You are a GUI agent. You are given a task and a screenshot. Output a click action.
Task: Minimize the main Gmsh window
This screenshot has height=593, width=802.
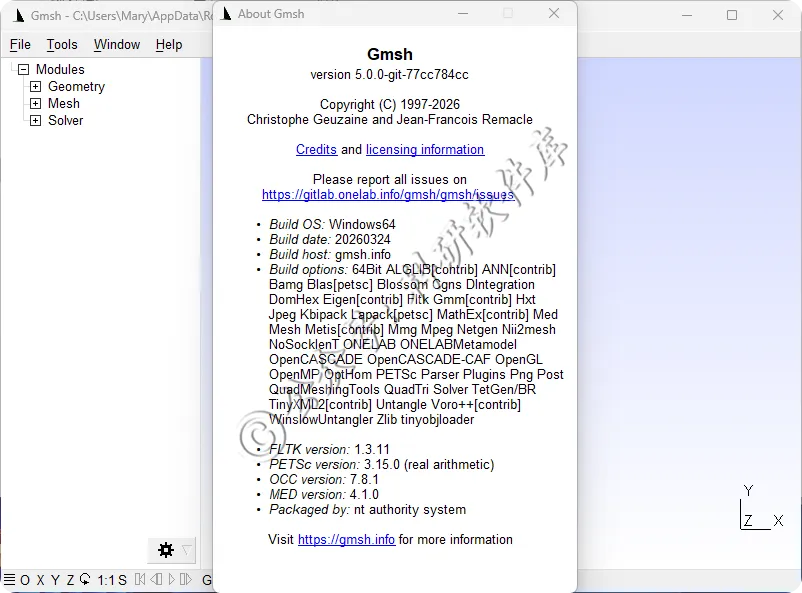pyautogui.click(x=687, y=15)
